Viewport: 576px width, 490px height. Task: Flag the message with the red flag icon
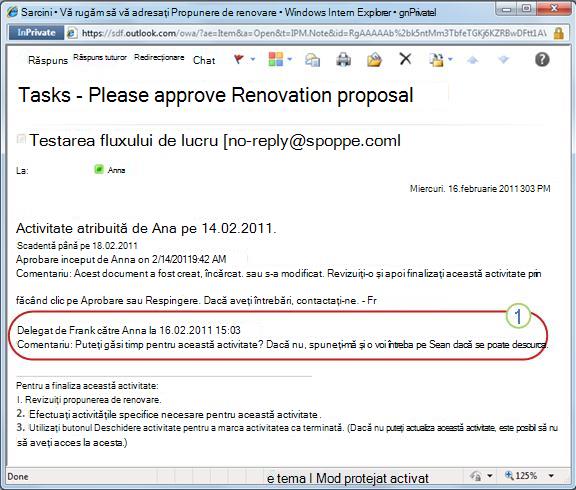click(239, 59)
